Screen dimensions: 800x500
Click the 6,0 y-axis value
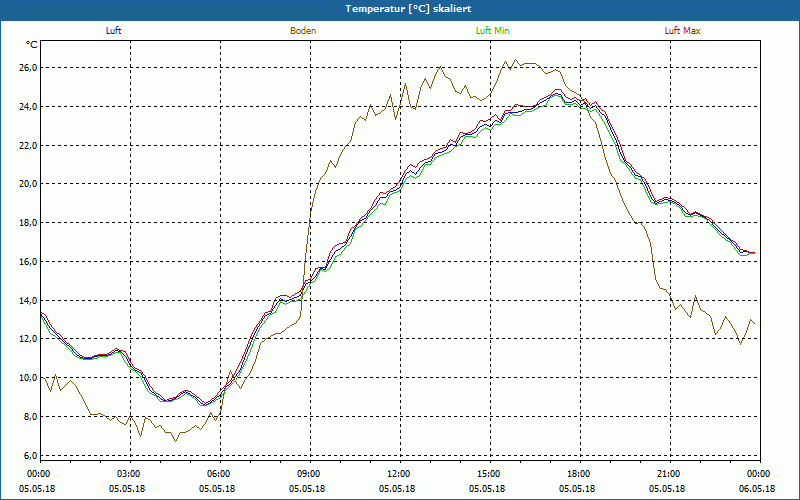tap(30, 455)
